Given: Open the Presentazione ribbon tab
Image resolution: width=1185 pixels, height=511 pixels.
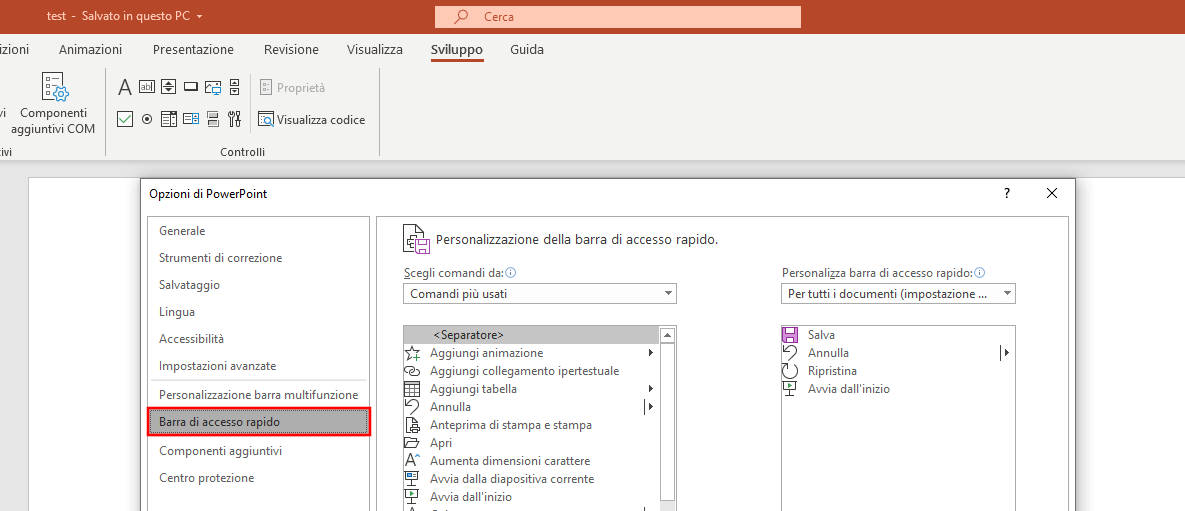Looking at the screenshot, I should (193, 50).
